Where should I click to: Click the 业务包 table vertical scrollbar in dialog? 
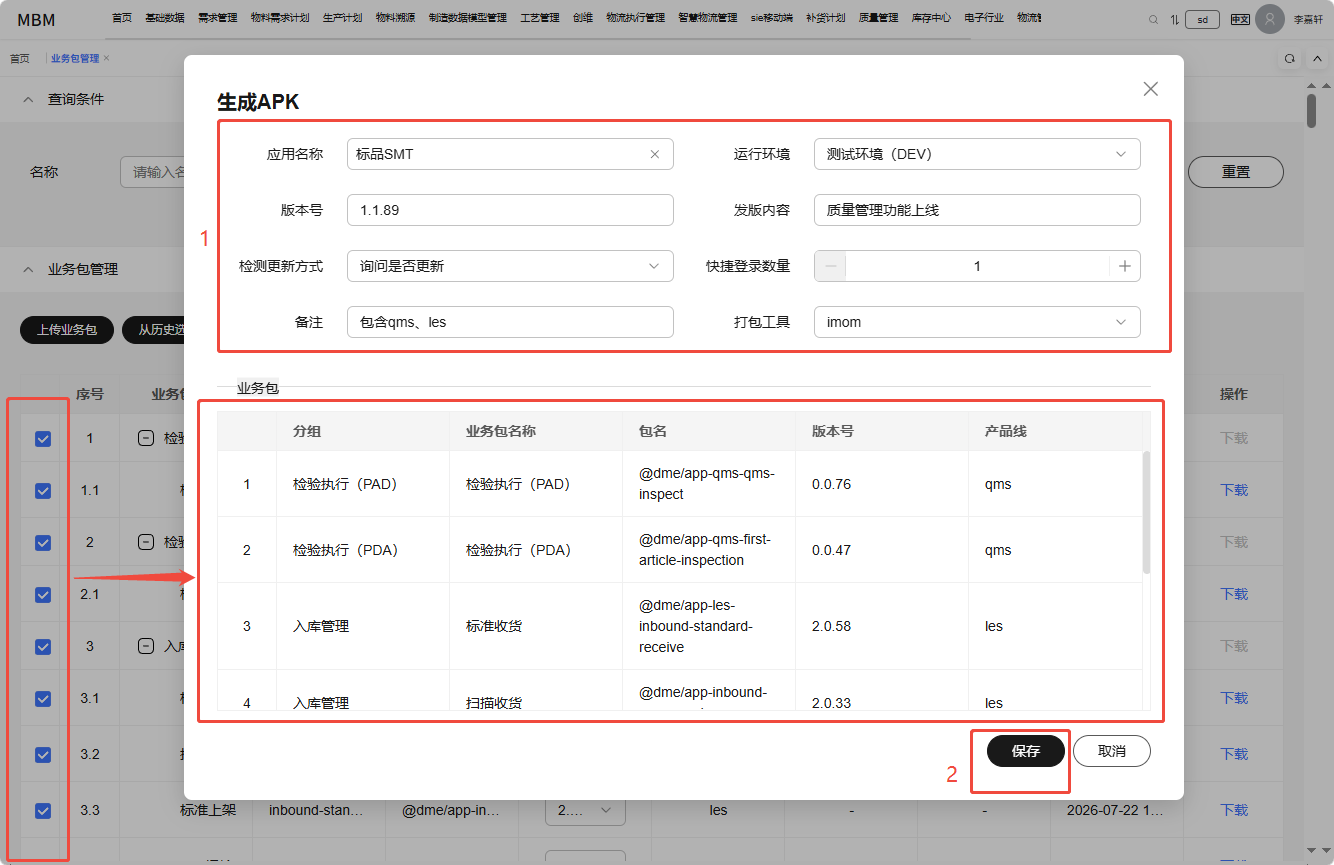tap(1146, 512)
